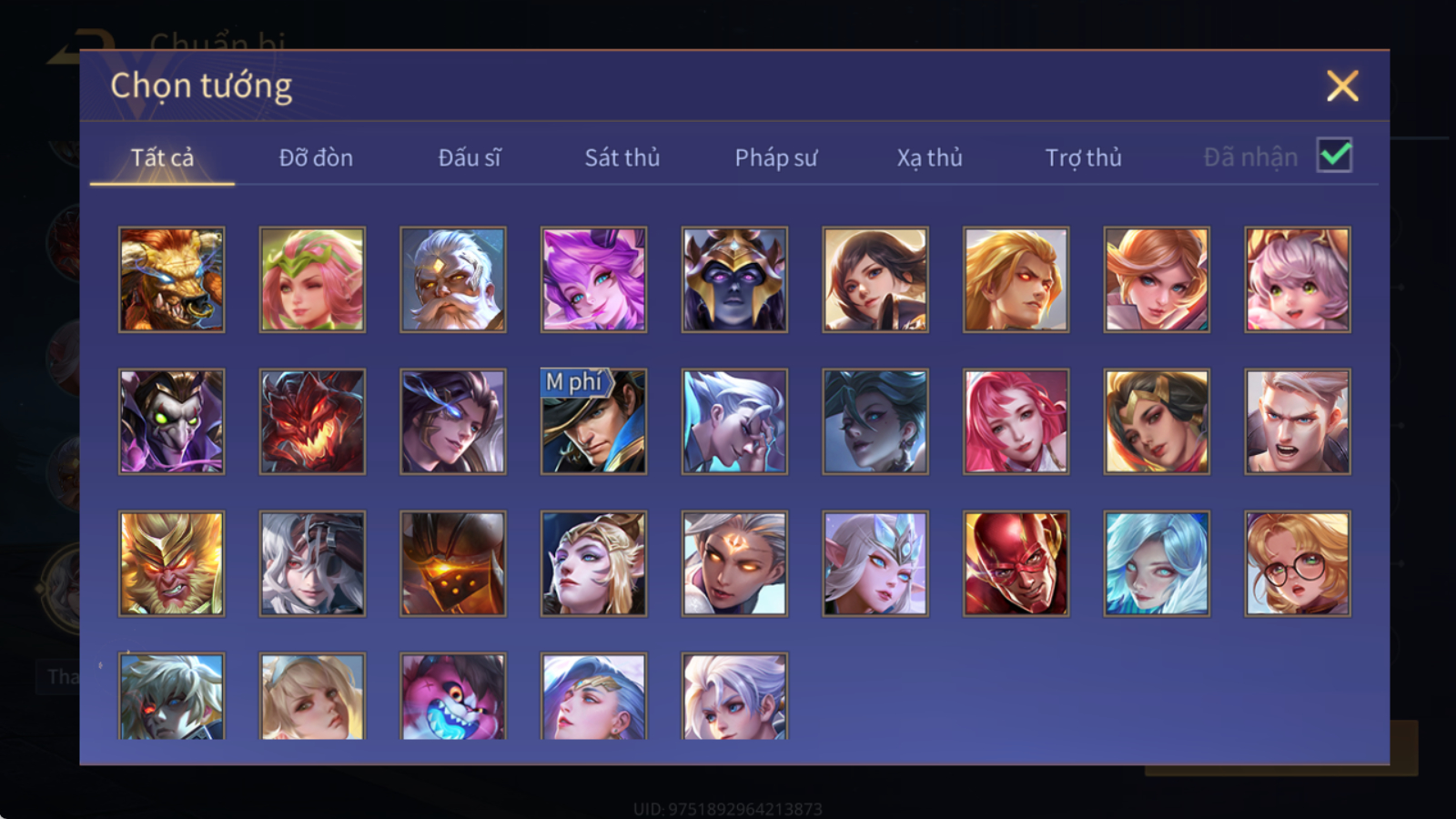The height and width of the screenshot is (819, 1456).
Task: Choose the red demon monster hero
Action: [x=312, y=421]
